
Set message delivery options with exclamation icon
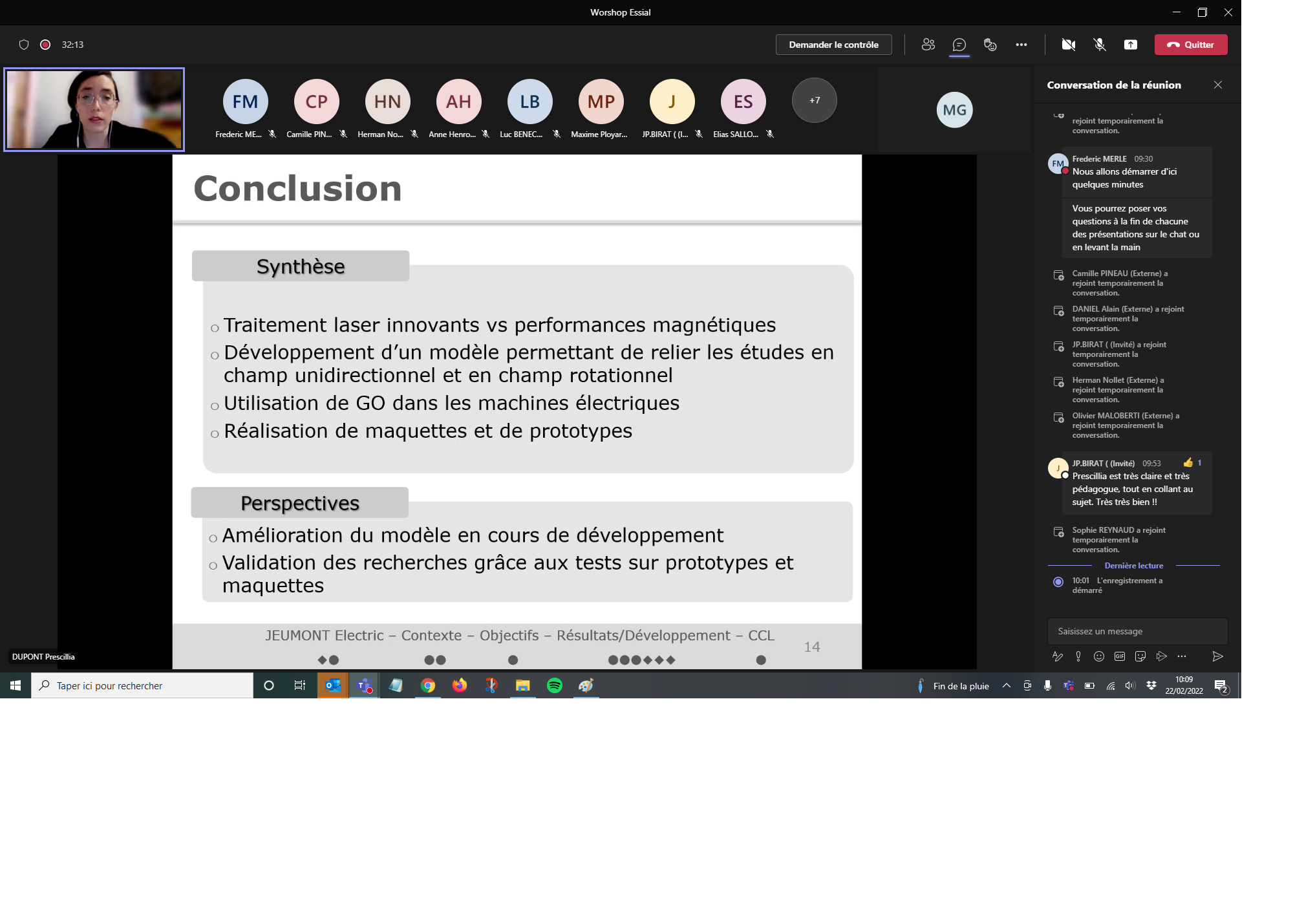coord(1078,656)
